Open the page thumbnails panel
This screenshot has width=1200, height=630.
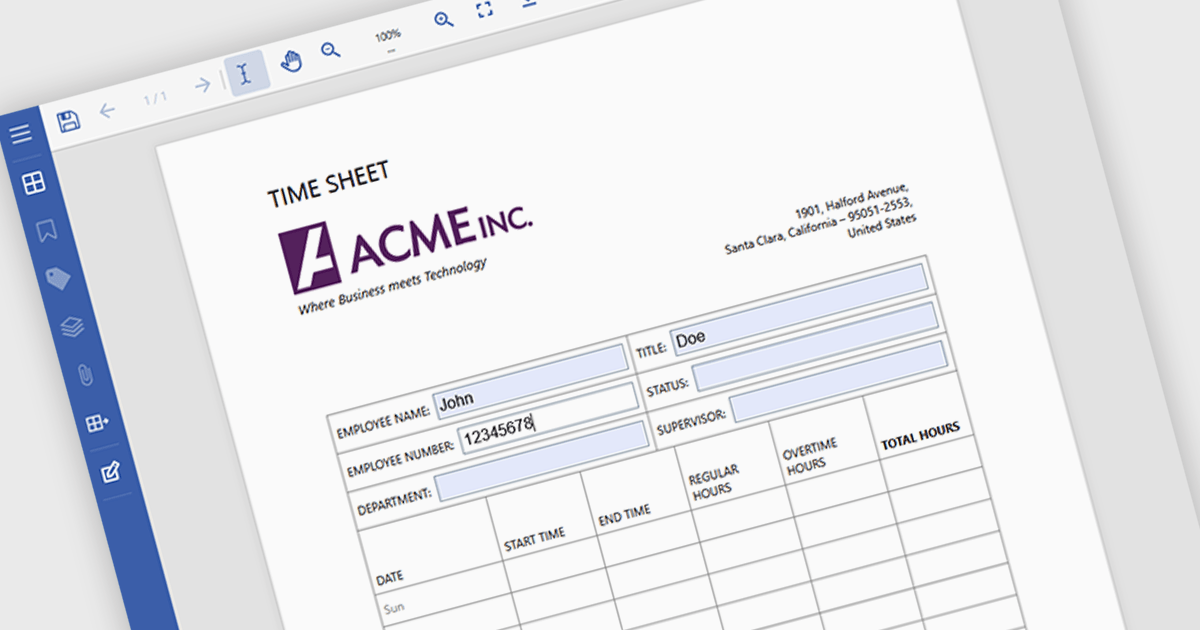click(33, 182)
